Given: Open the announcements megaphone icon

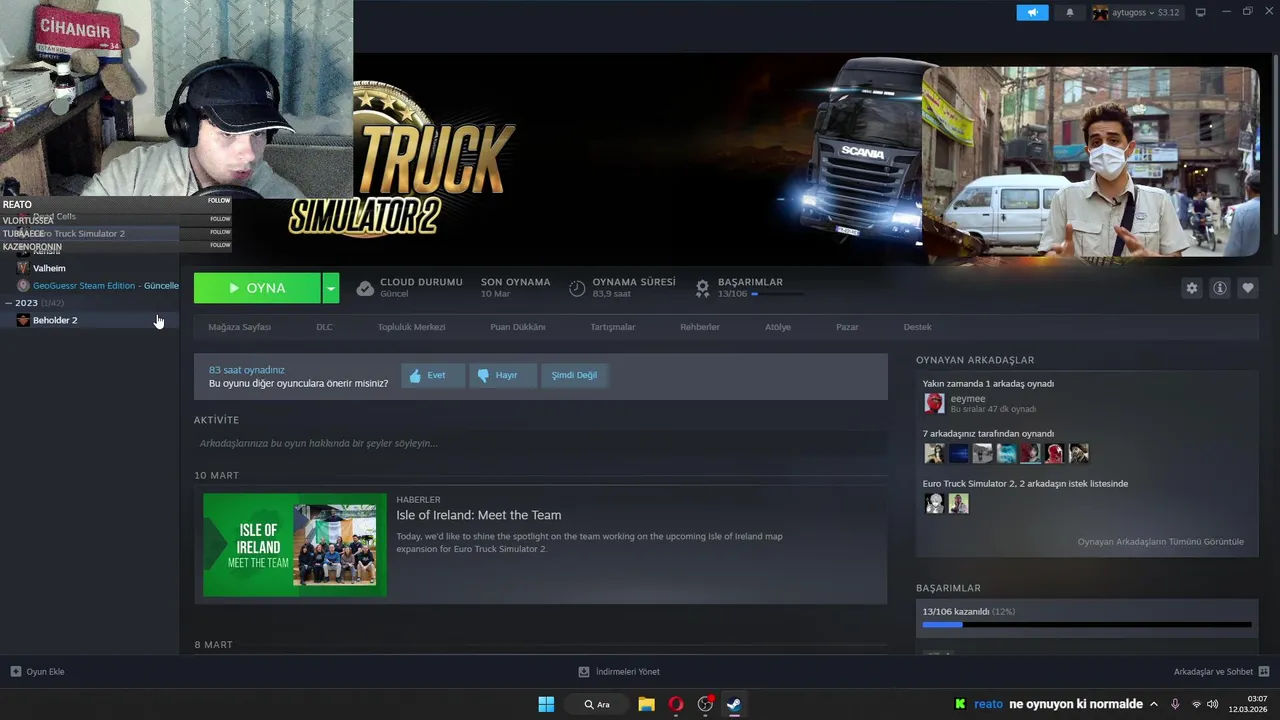Looking at the screenshot, I should (x=1032, y=13).
